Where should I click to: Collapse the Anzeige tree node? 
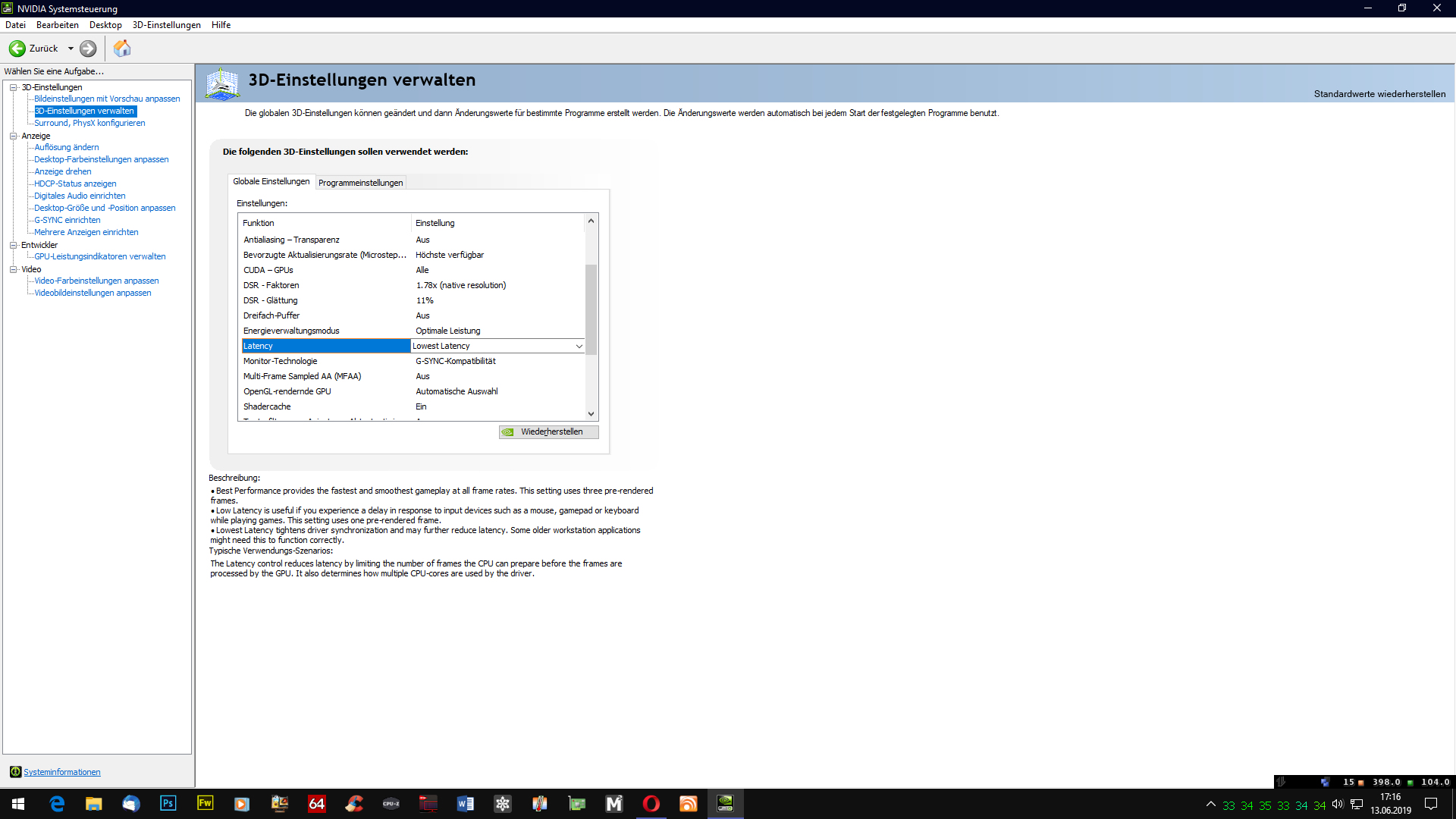[x=13, y=136]
